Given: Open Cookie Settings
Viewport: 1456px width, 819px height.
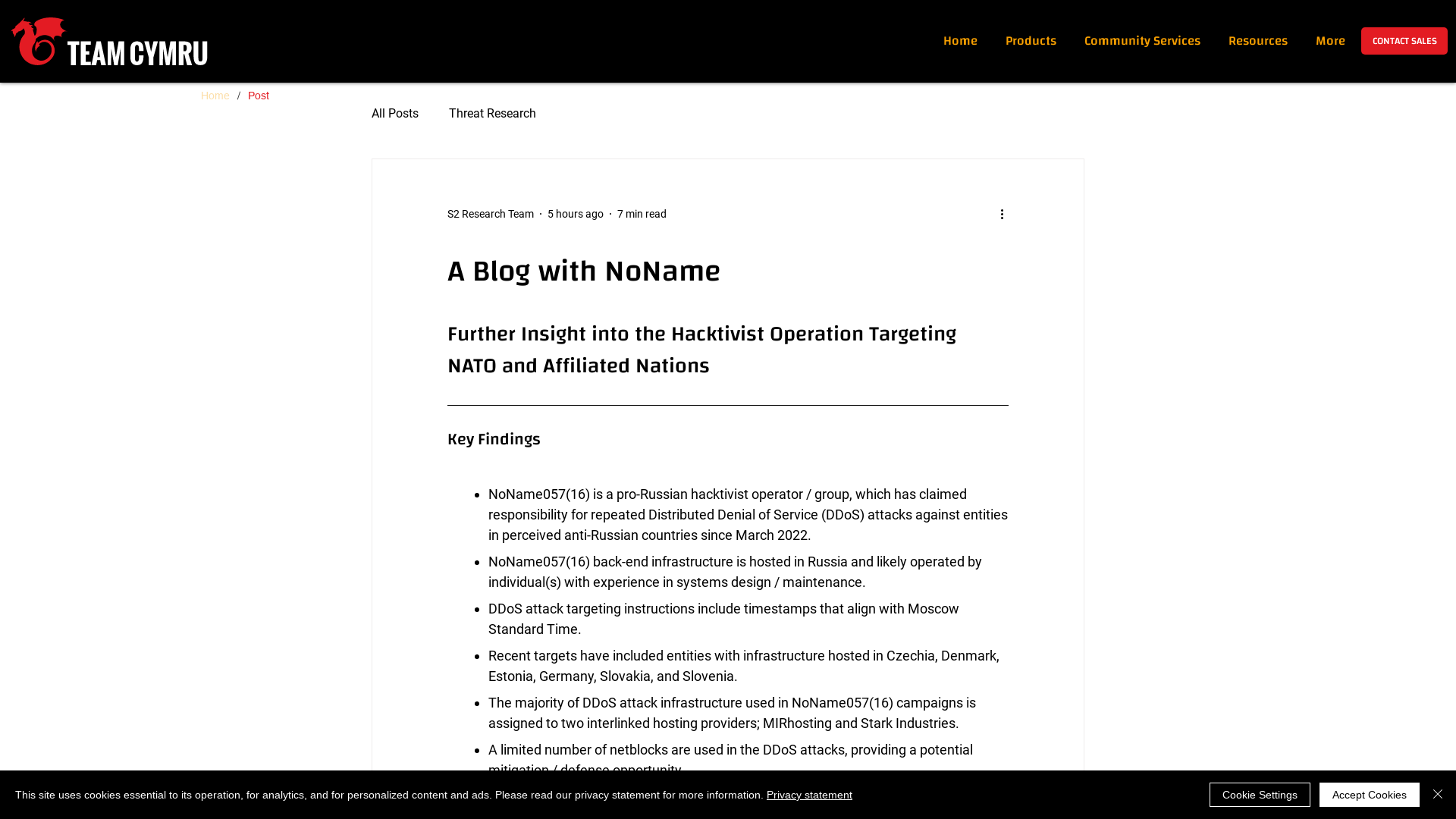Looking at the screenshot, I should (1260, 795).
